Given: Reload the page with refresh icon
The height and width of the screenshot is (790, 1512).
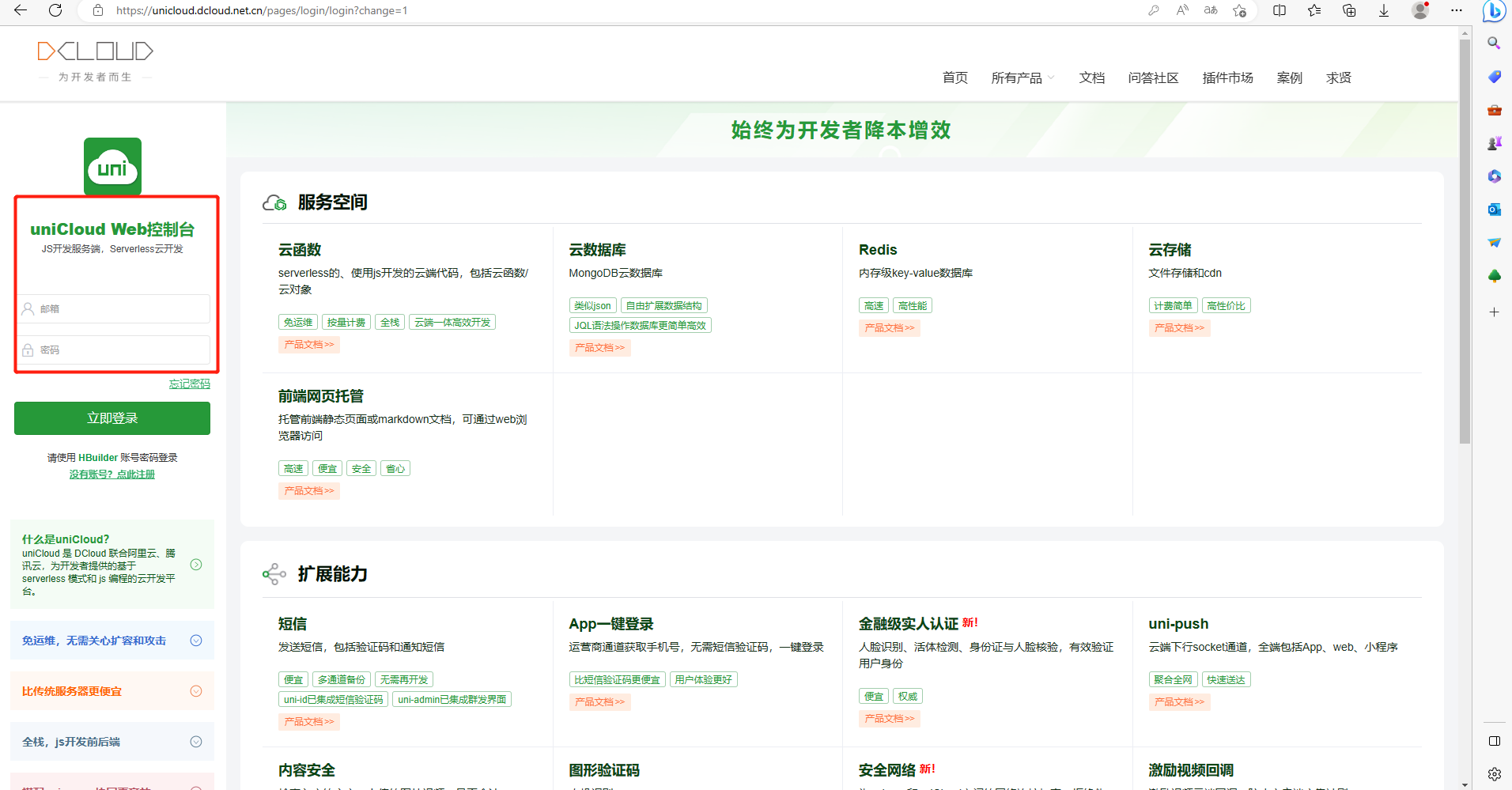Looking at the screenshot, I should point(55,10).
